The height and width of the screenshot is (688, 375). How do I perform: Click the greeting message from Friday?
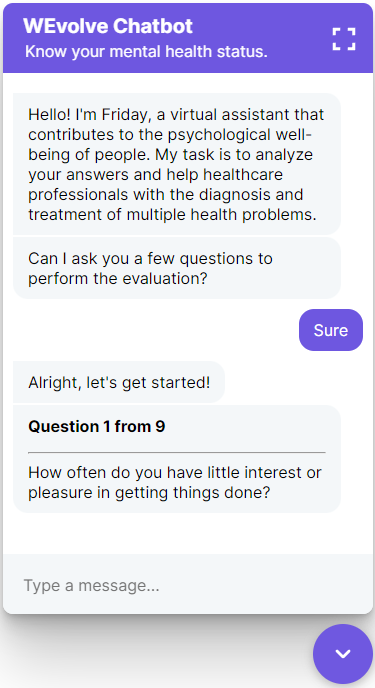(177, 164)
